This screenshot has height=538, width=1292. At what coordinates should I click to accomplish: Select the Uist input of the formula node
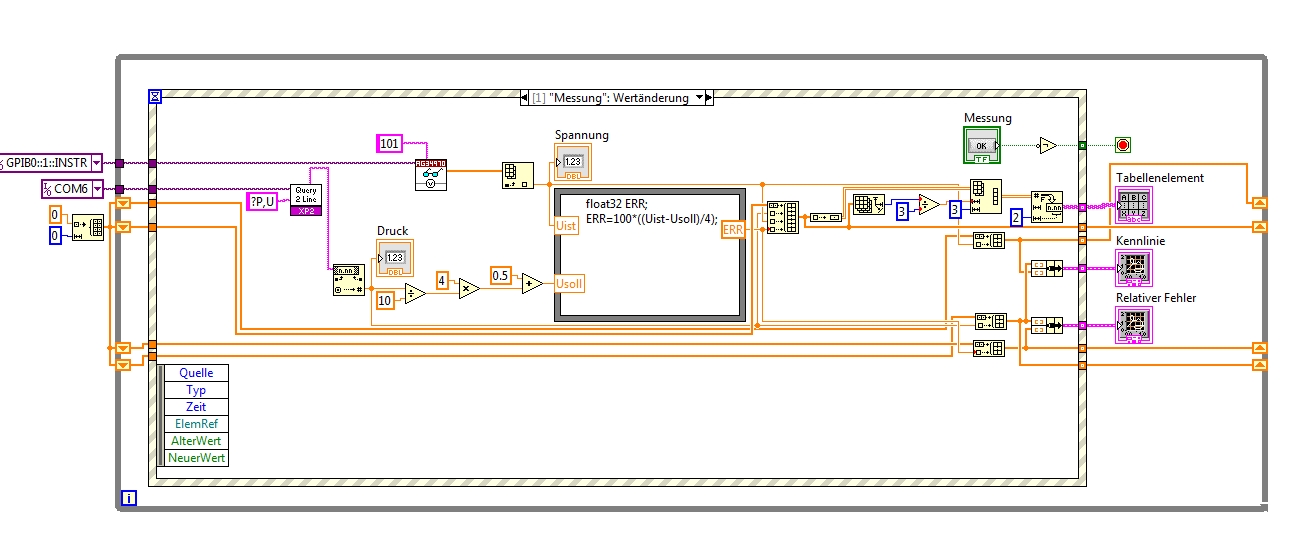click(x=566, y=226)
